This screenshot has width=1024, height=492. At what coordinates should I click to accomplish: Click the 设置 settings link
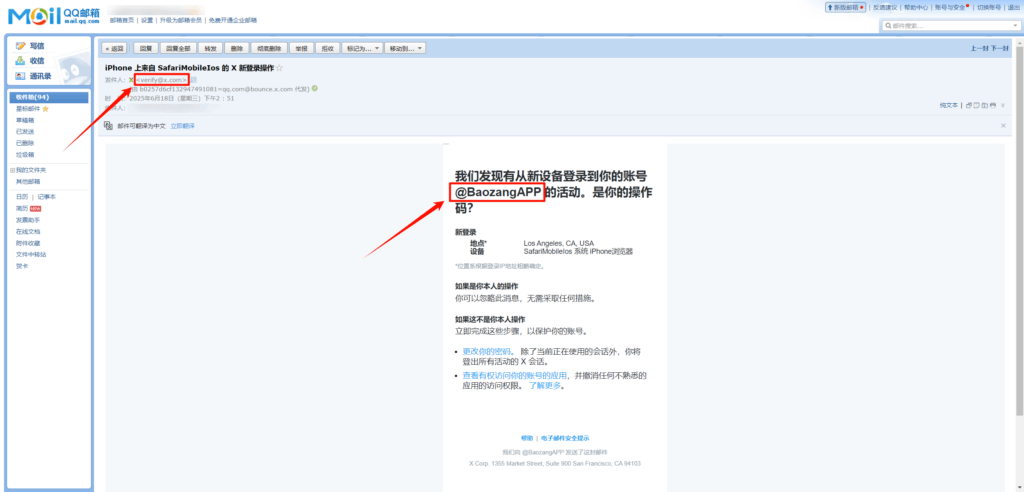click(x=147, y=20)
